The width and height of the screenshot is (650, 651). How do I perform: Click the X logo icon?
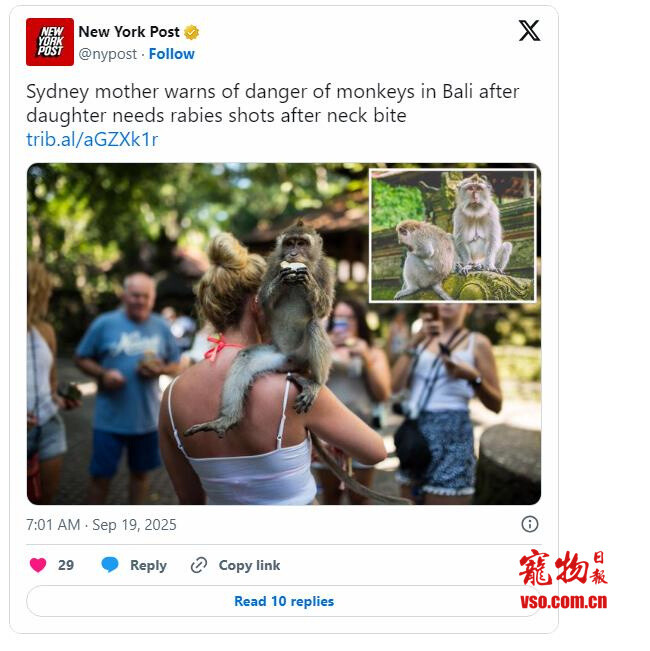click(x=529, y=31)
